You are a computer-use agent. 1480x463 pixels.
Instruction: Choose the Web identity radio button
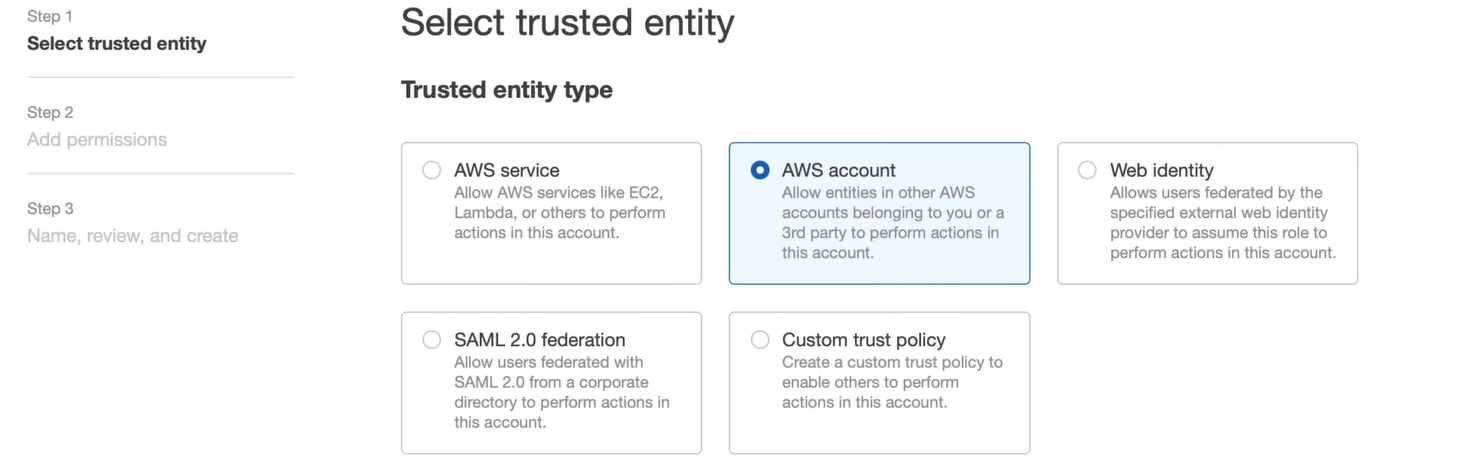coord(1088,170)
